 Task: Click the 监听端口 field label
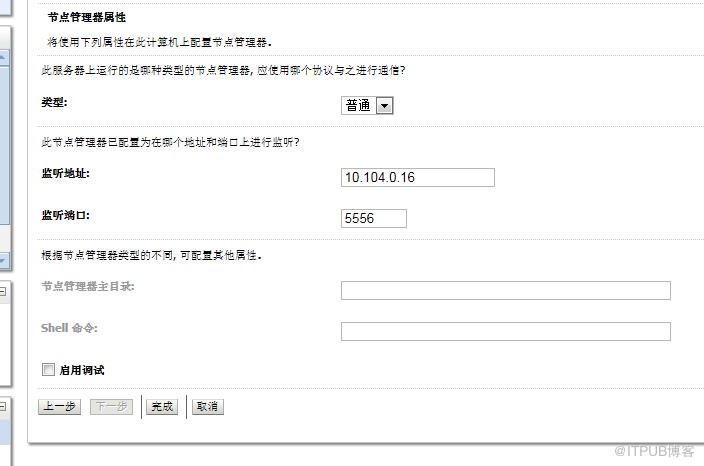click(65, 214)
